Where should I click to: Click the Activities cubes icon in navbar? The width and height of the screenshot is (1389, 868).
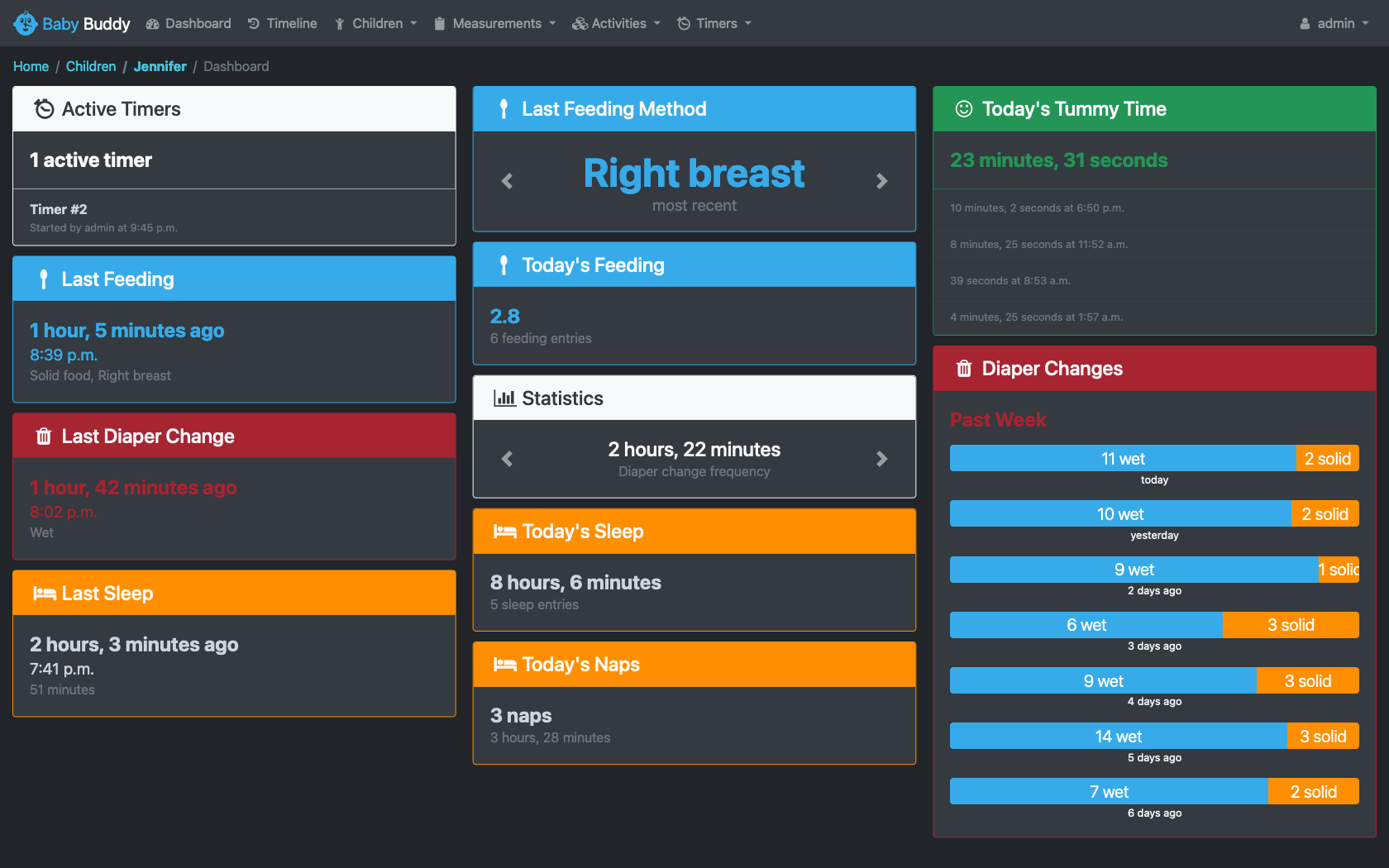pos(580,24)
